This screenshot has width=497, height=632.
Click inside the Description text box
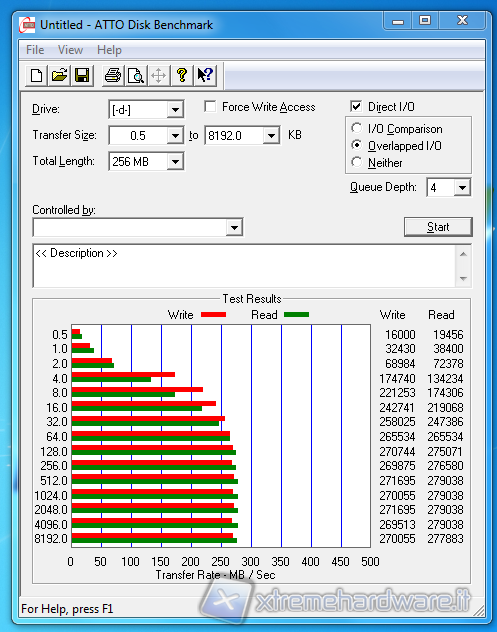(245, 266)
